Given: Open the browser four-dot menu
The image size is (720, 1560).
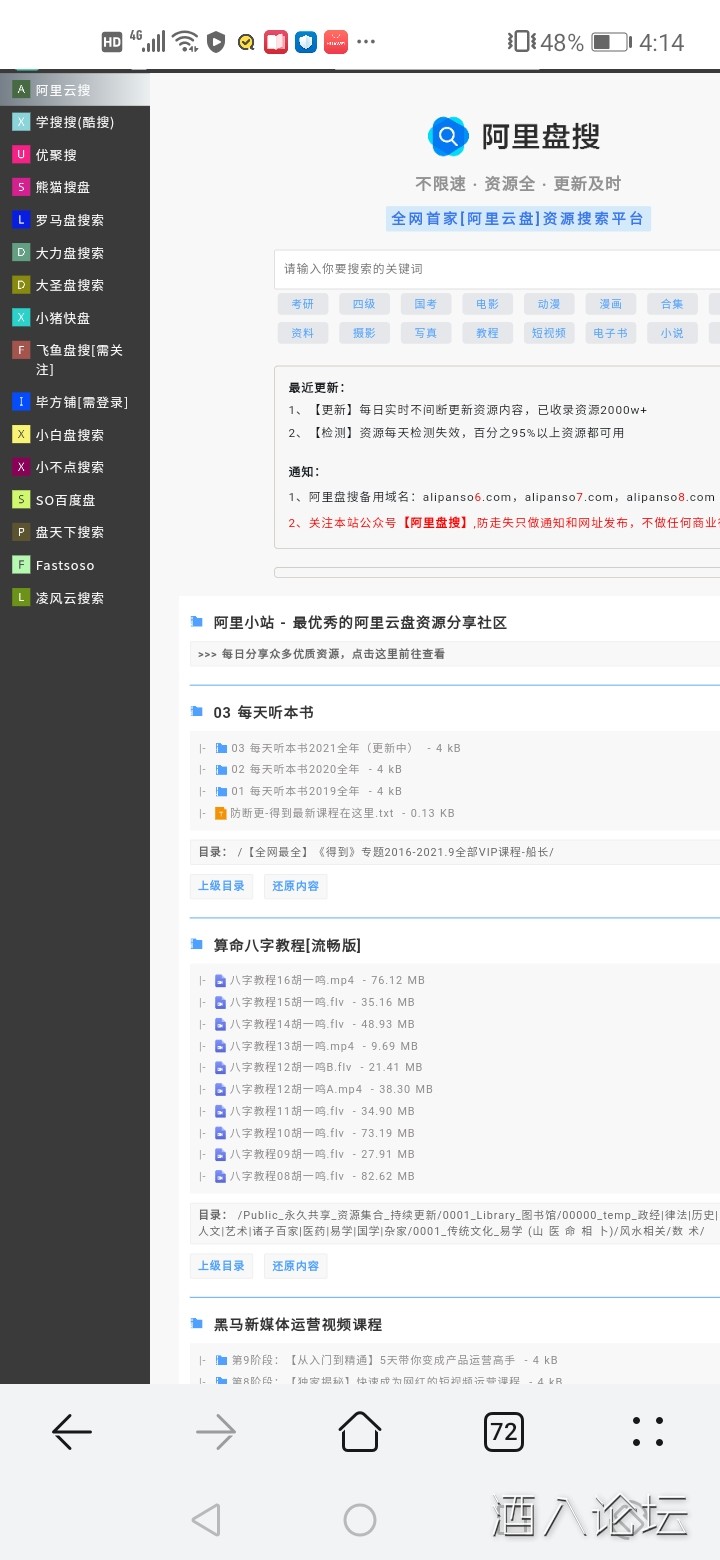Looking at the screenshot, I should (648, 1432).
